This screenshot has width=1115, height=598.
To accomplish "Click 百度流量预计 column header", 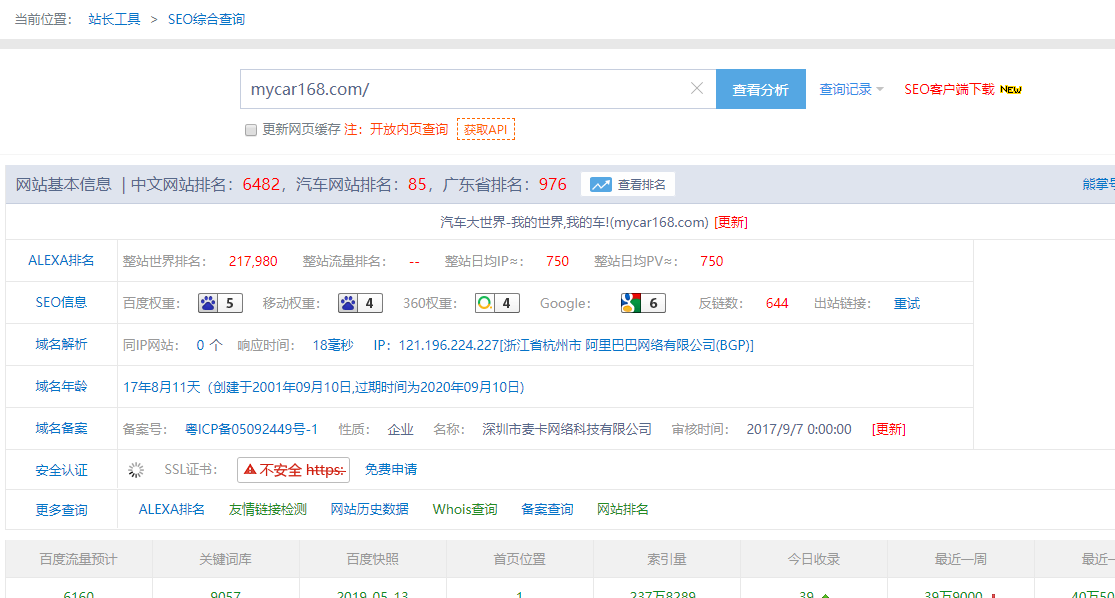I will click(78, 559).
